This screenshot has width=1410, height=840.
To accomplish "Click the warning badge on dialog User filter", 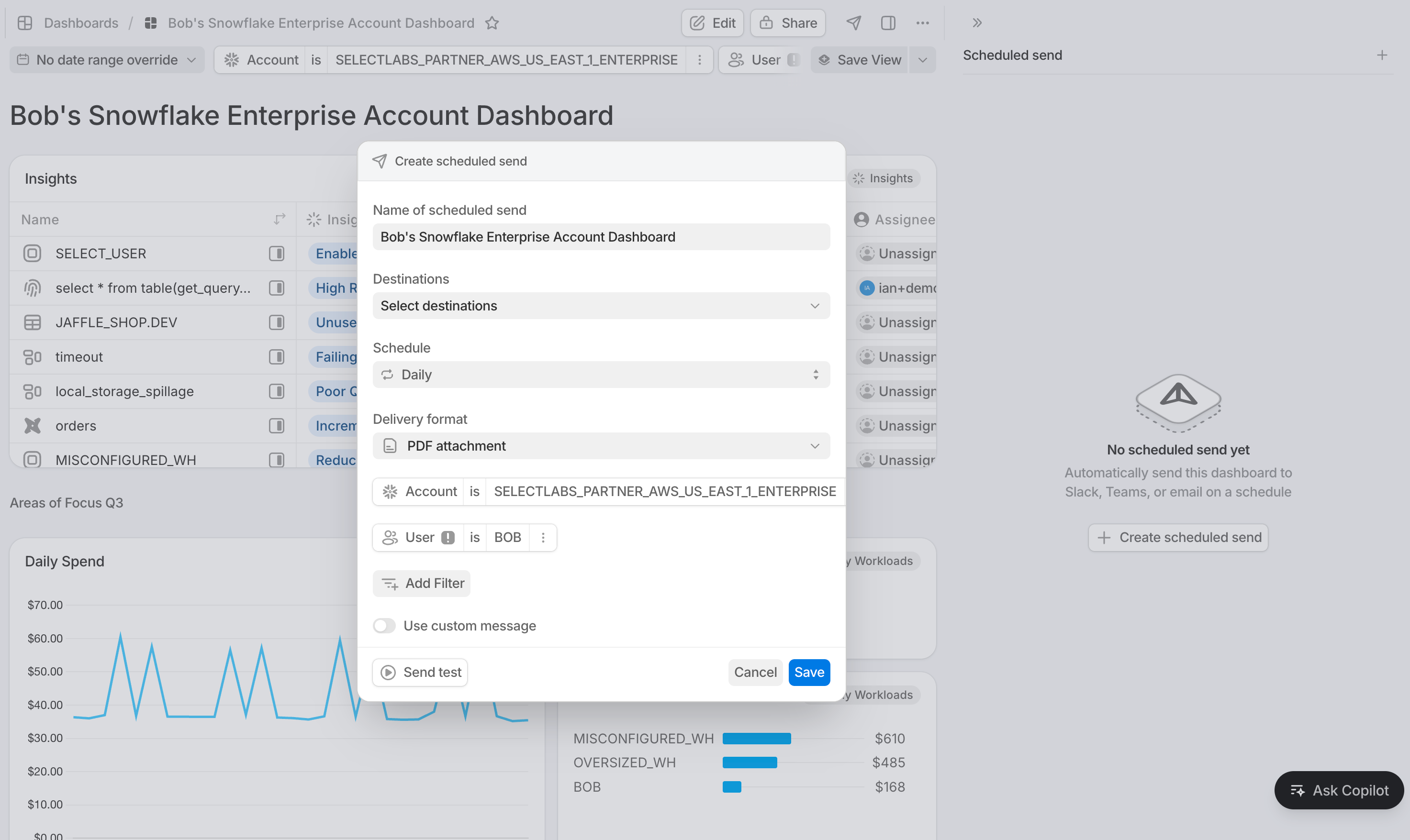I will coord(448,537).
